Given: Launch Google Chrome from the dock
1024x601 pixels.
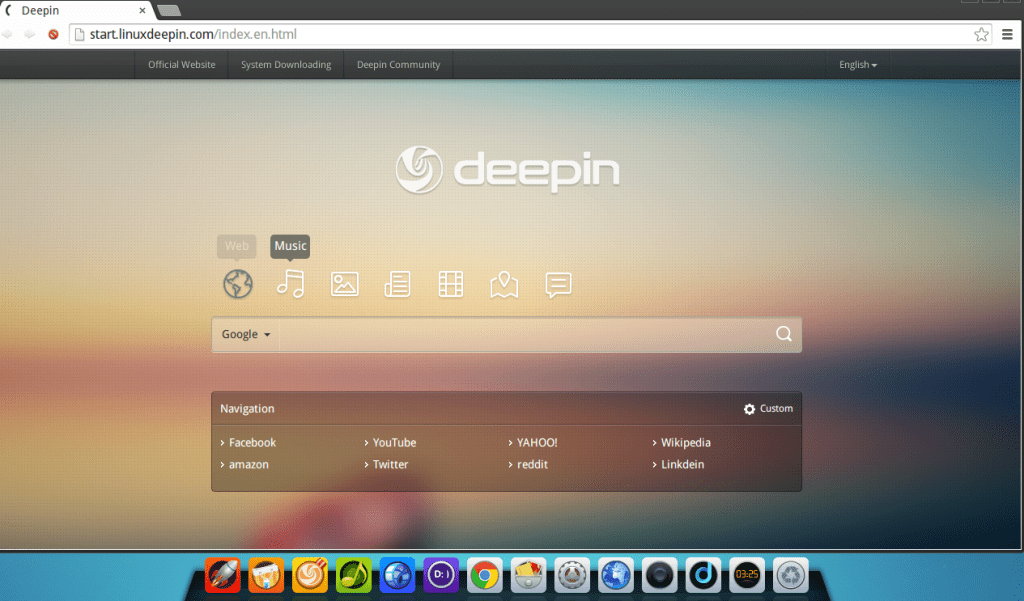Looking at the screenshot, I should pos(484,575).
